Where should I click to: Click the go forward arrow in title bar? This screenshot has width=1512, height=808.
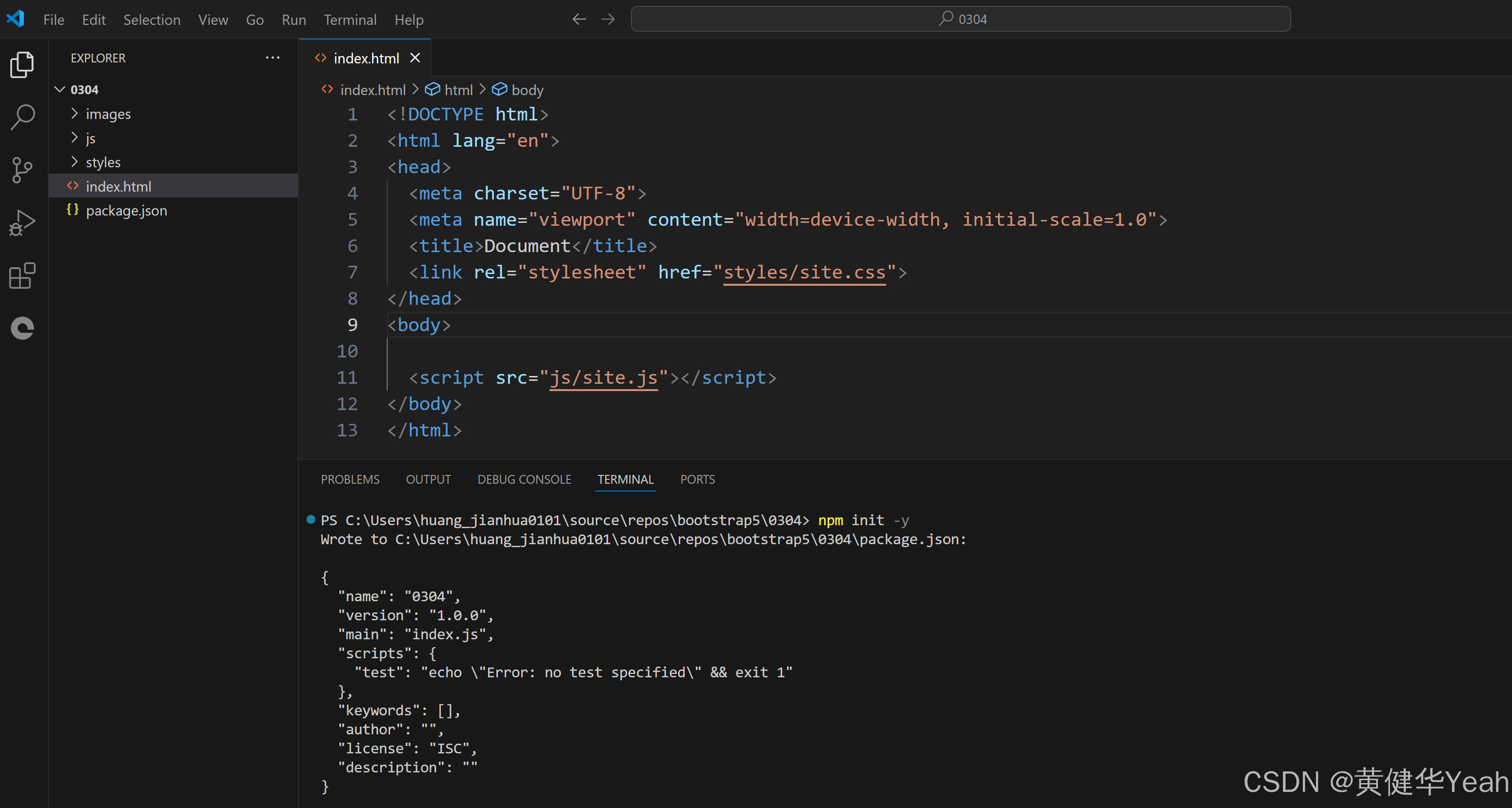tap(608, 20)
